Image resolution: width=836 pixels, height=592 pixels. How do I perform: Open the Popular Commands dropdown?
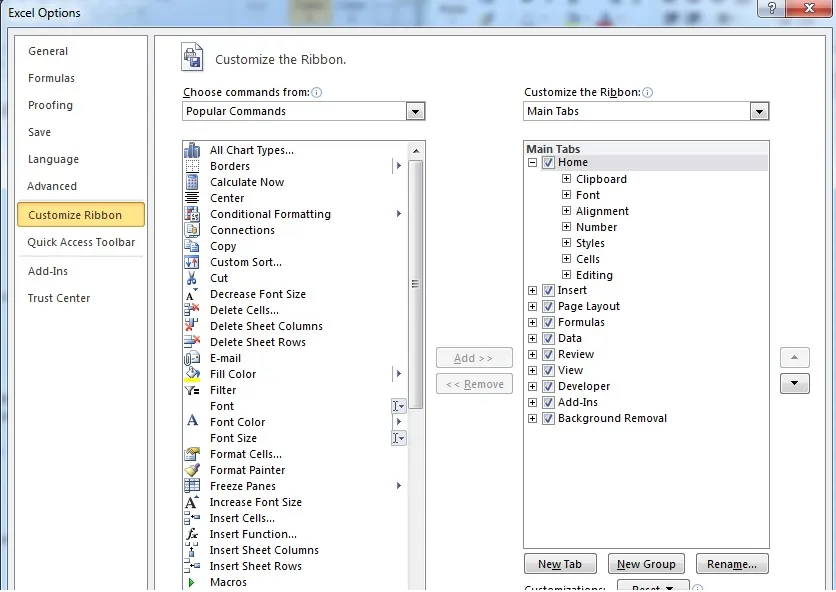click(x=415, y=111)
